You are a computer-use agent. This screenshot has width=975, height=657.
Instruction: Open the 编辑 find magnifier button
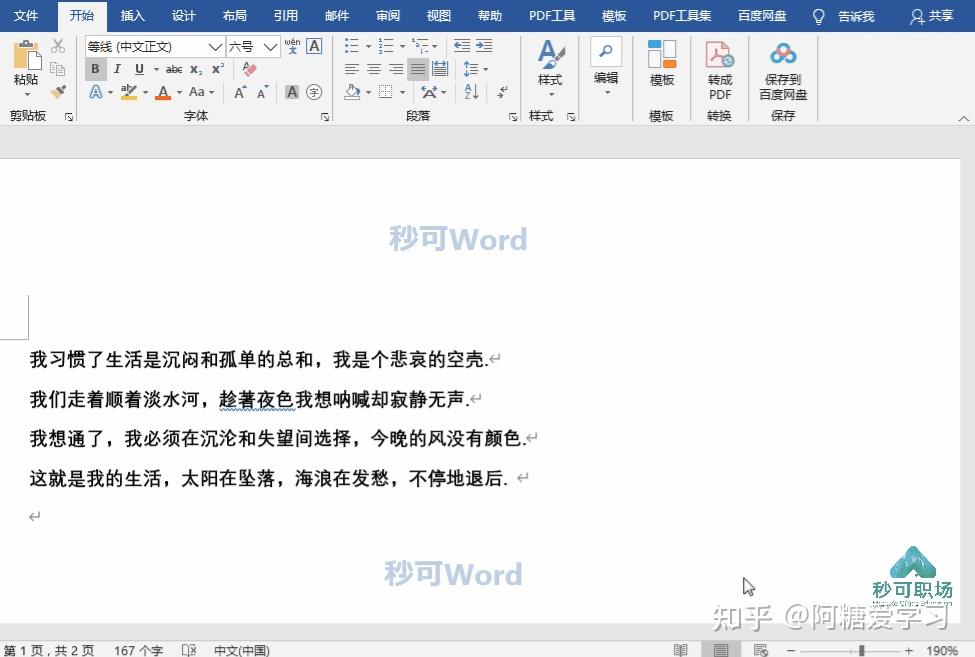pyautogui.click(x=606, y=52)
